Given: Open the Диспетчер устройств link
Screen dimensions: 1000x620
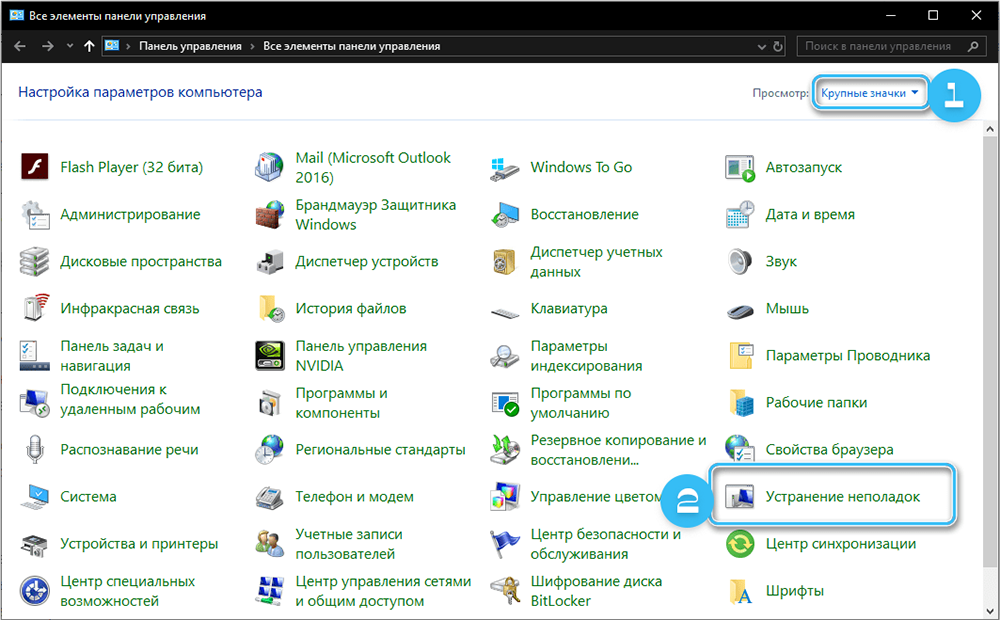Looking at the screenshot, I should [x=367, y=262].
